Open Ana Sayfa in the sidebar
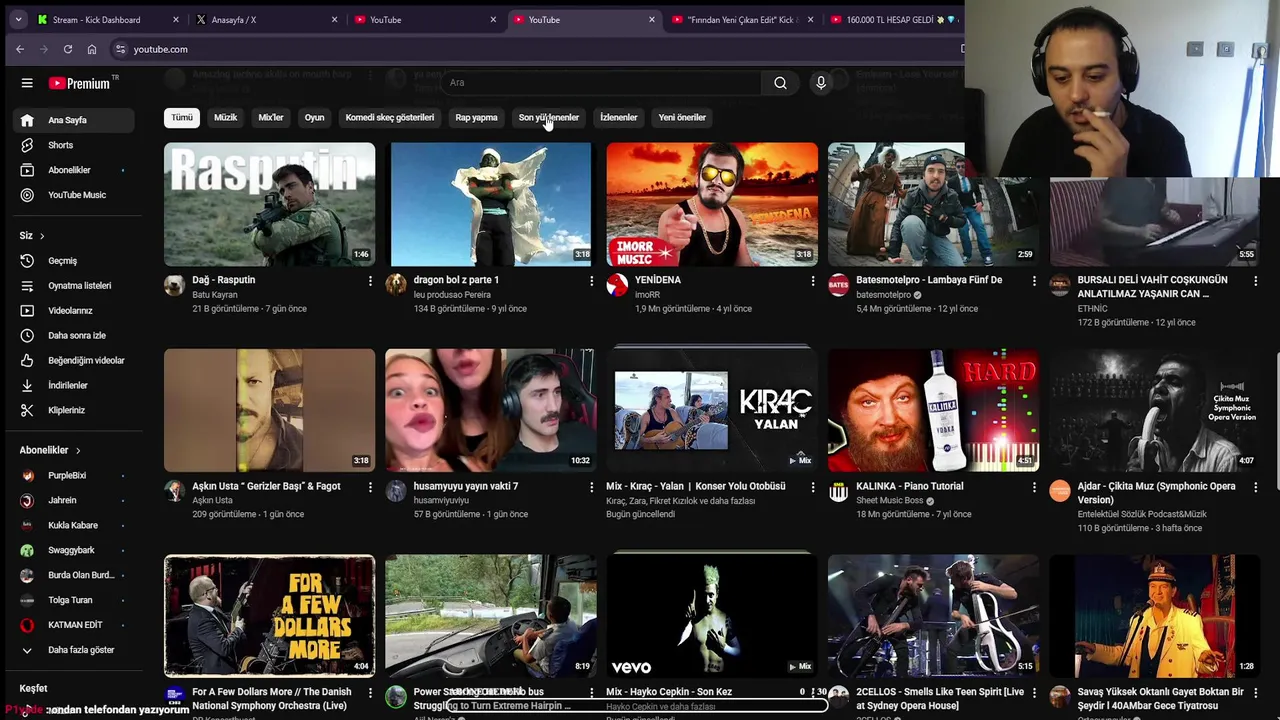Image resolution: width=1280 pixels, height=720 pixels. click(x=75, y=120)
